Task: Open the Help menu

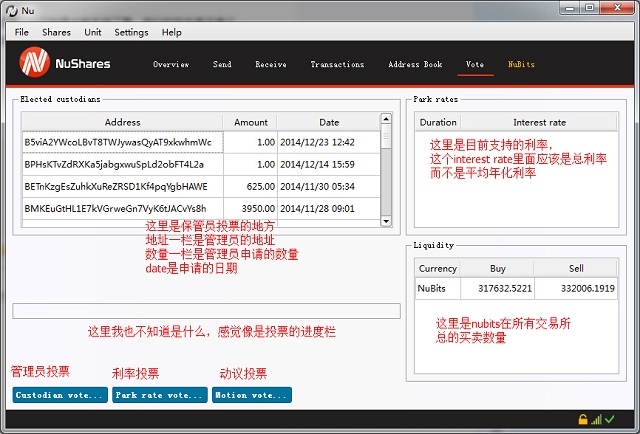Action: coord(171,32)
